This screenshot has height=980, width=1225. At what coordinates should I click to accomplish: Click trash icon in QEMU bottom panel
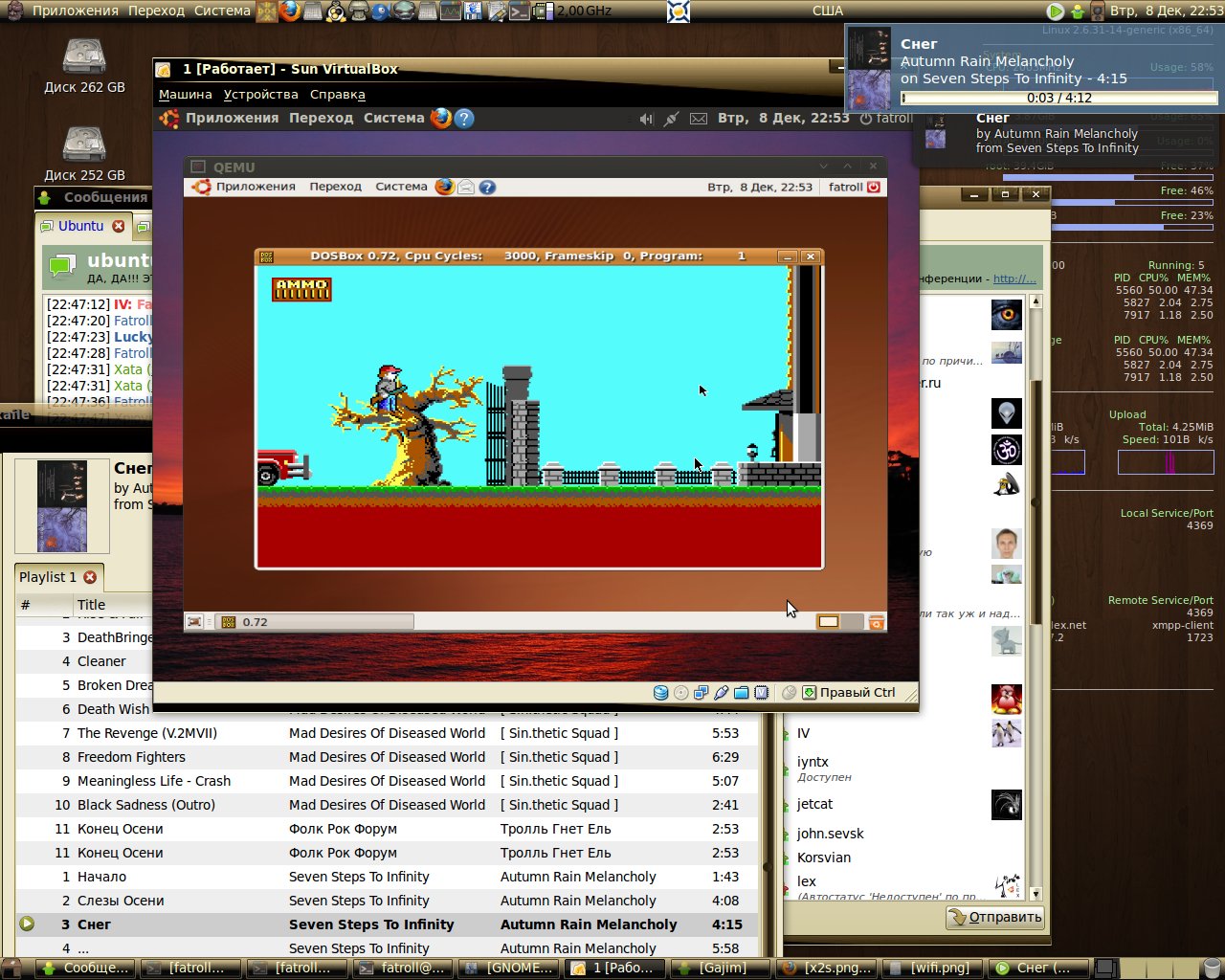pos(876,622)
